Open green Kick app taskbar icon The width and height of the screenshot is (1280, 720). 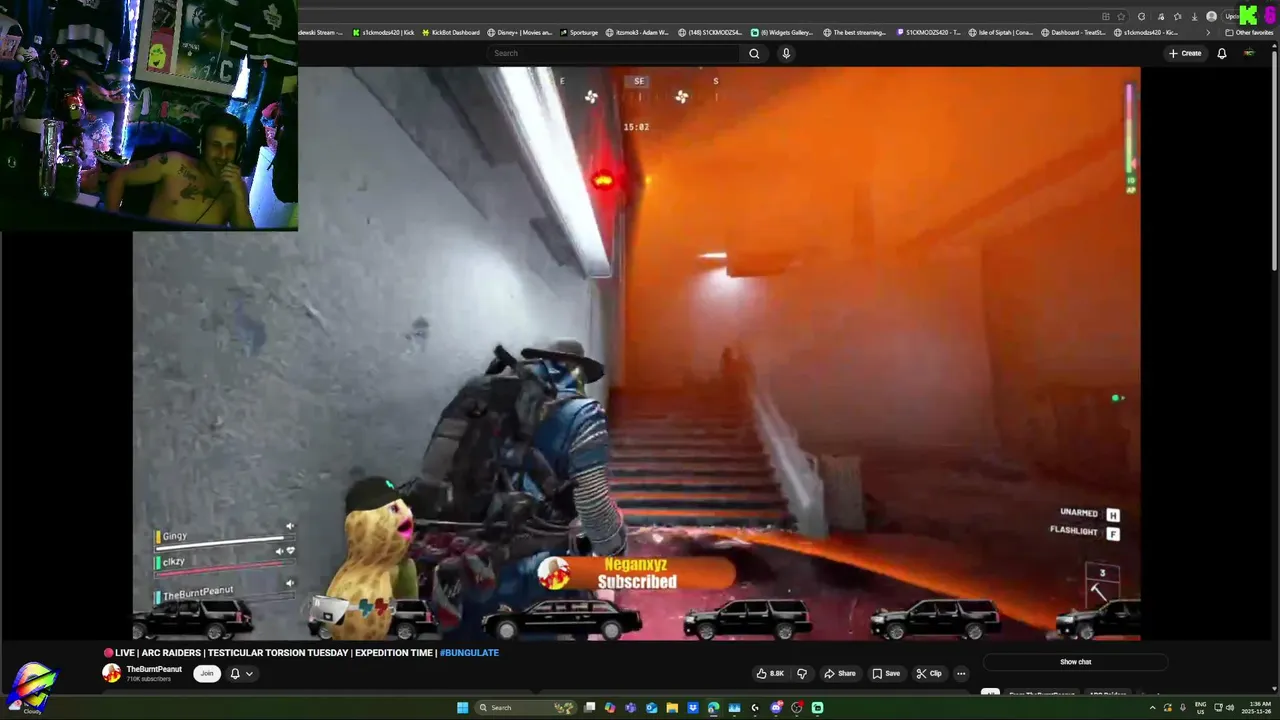coord(817,708)
